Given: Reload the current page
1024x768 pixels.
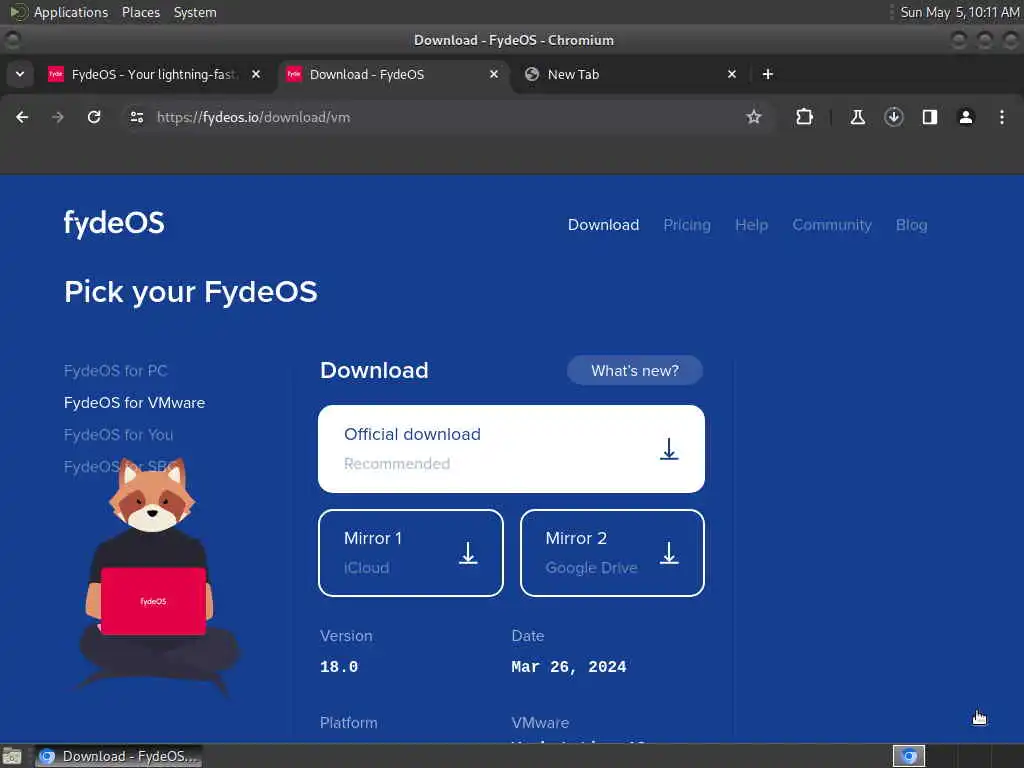Looking at the screenshot, I should point(94,117).
